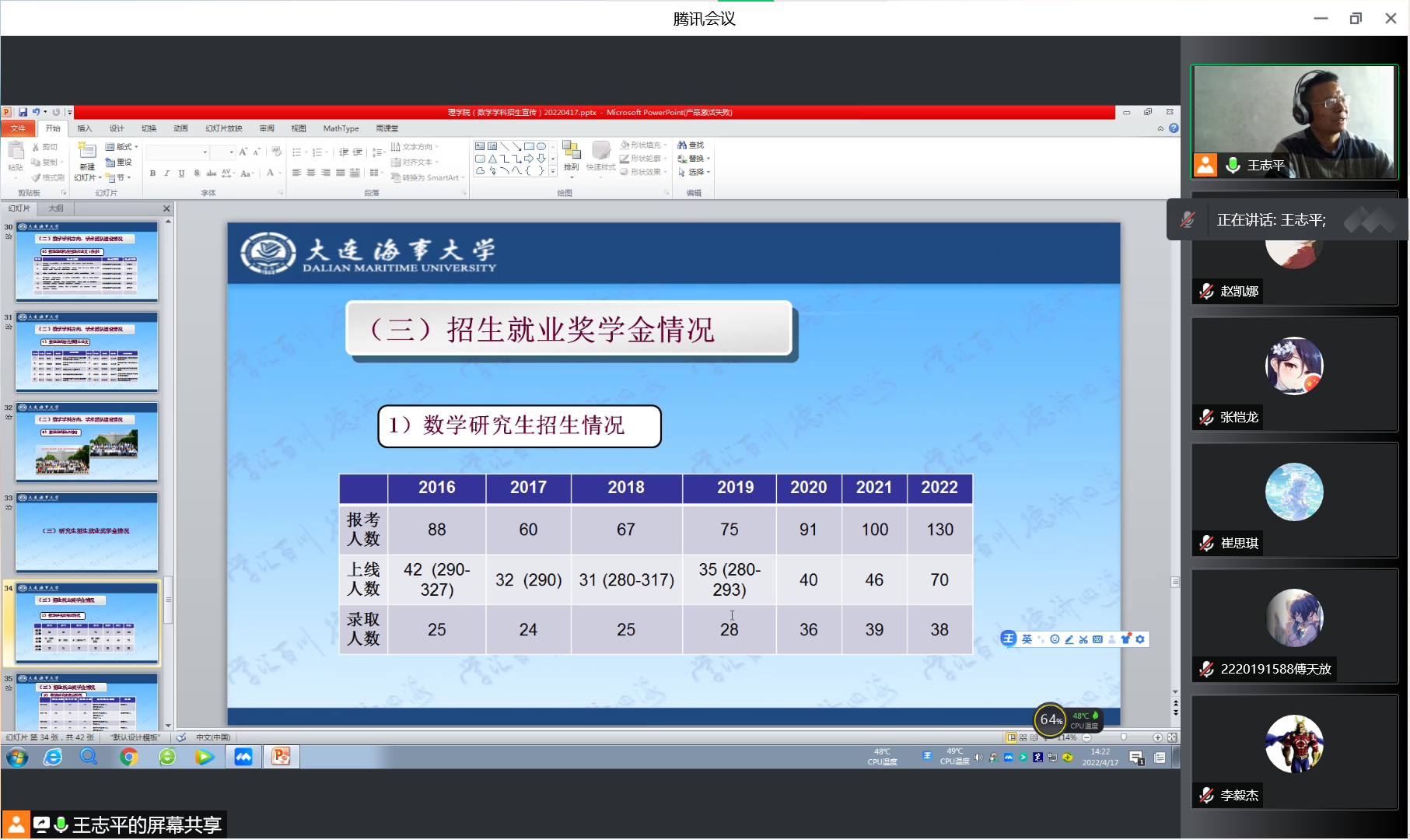
Task: Select slide 32 thumbnail with group photos
Action: click(x=87, y=443)
